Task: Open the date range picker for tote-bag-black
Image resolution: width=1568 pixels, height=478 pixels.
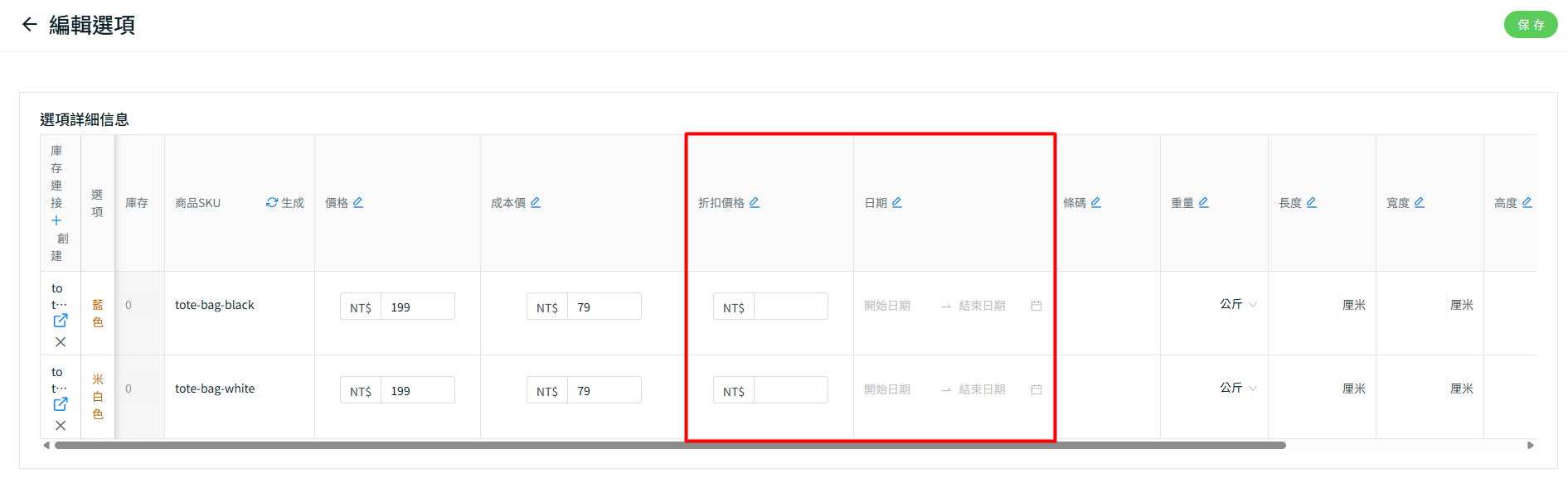Action: click(x=952, y=306)
